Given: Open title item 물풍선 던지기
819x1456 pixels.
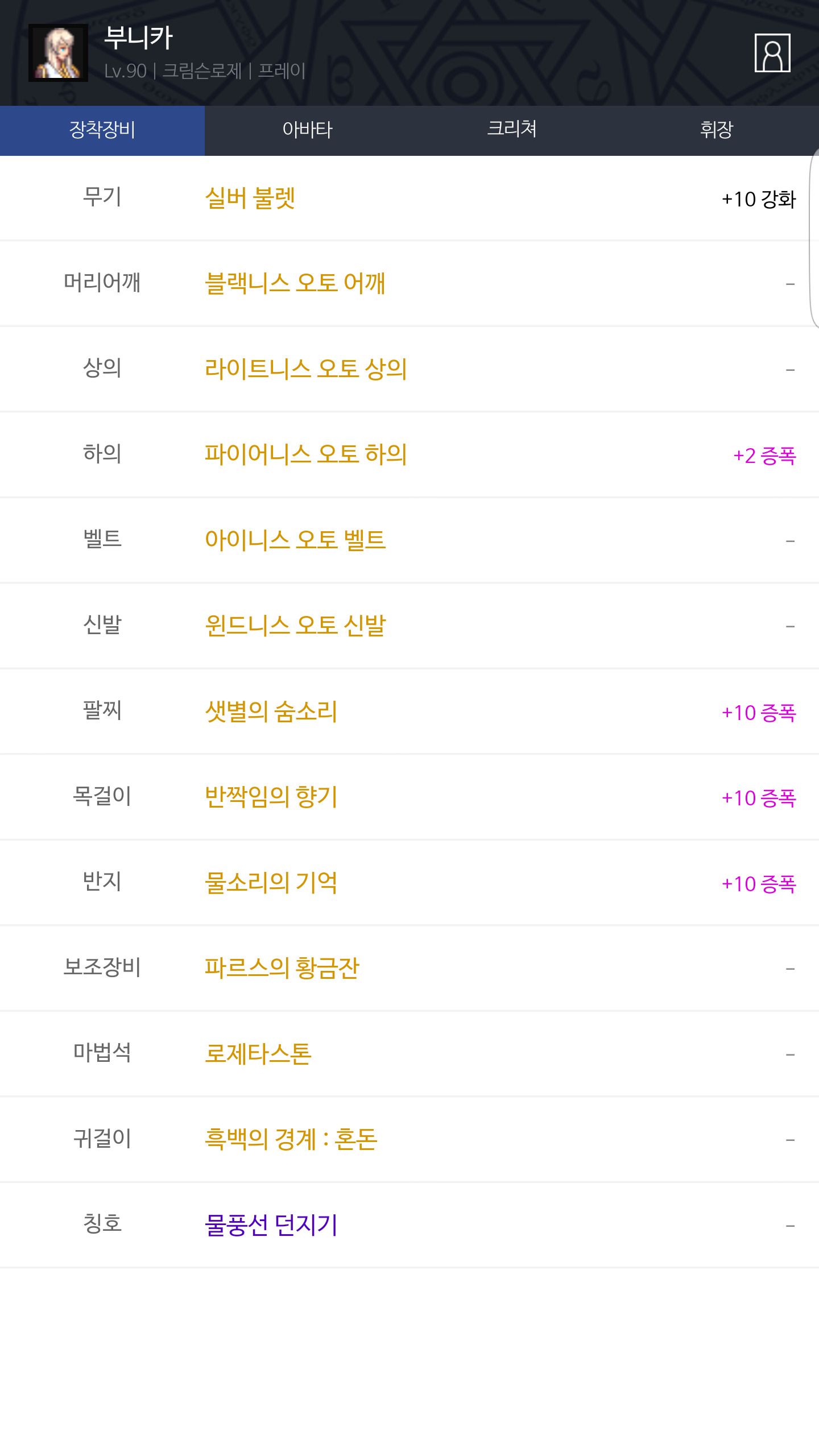Looking at the screenshot, I should [271, 1225].
